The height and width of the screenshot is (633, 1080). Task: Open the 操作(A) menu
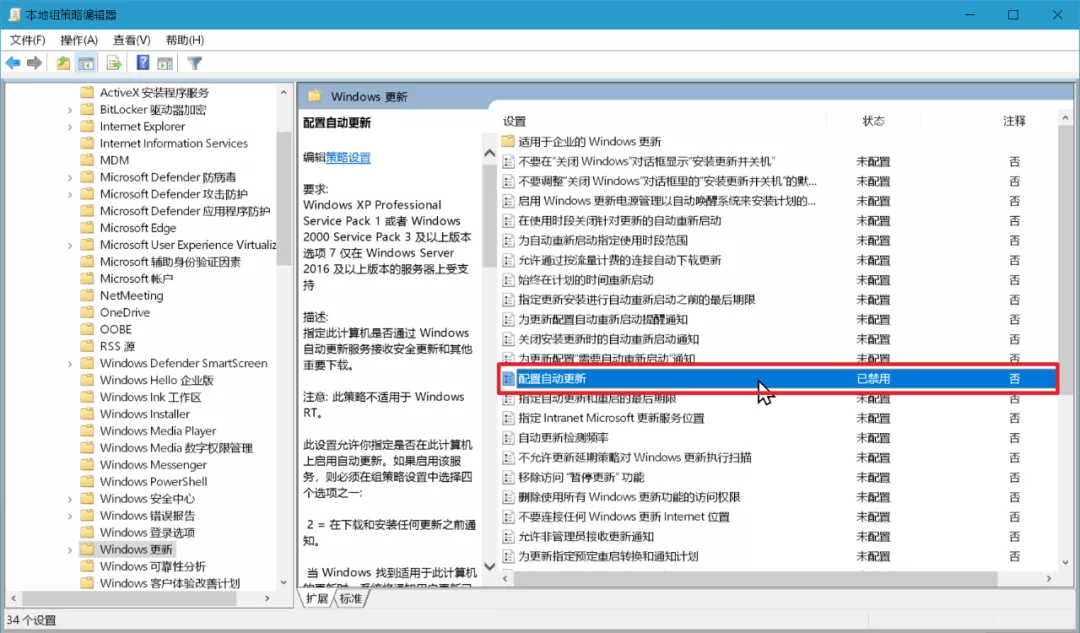[79, 40]
